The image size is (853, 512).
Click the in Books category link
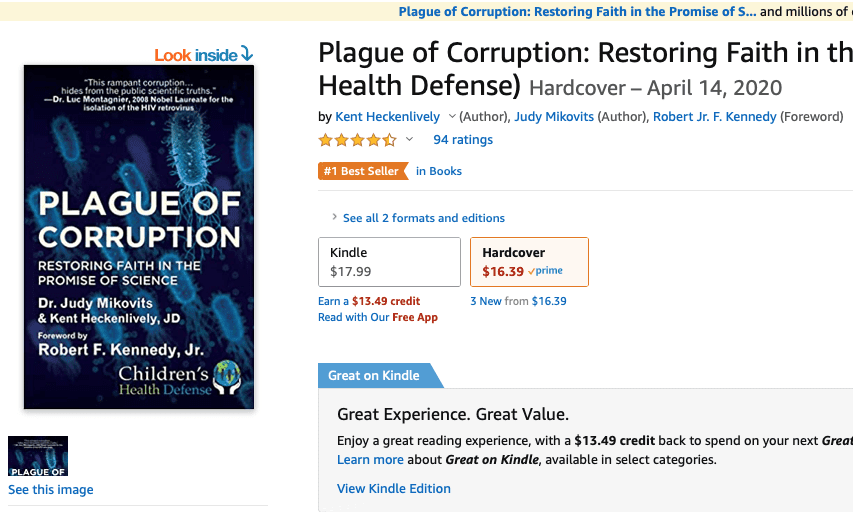(439, 171)
